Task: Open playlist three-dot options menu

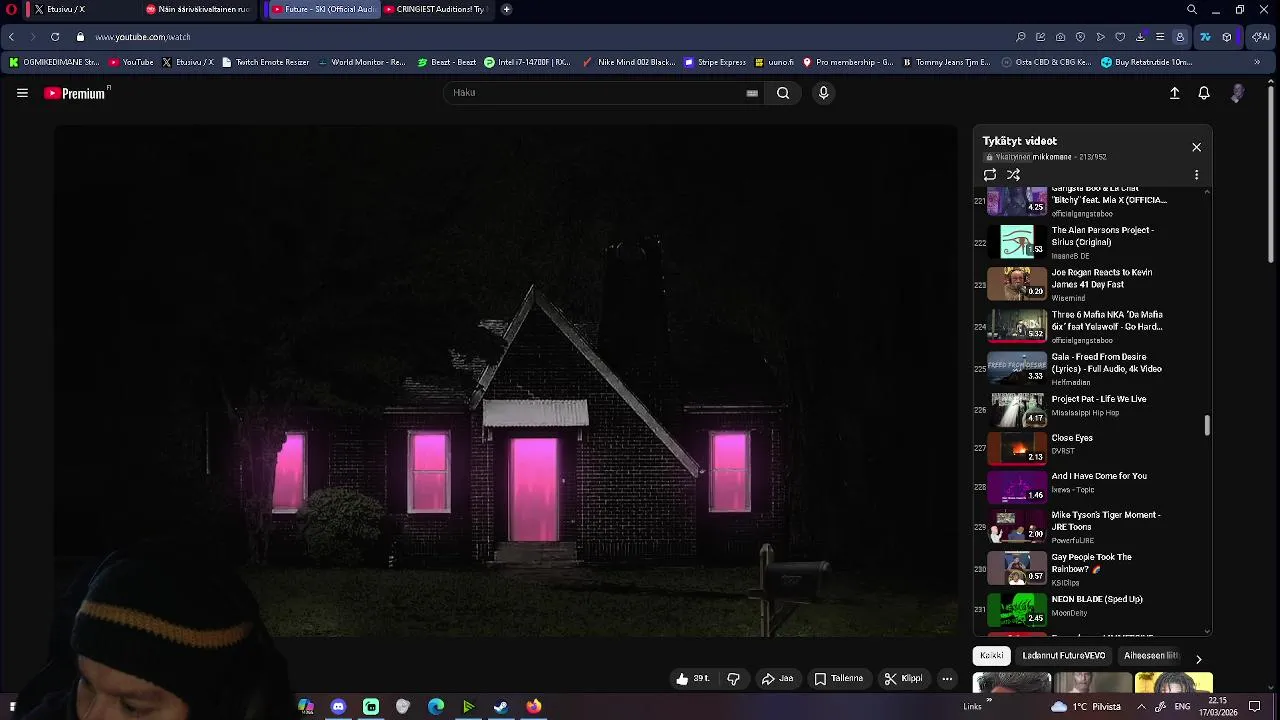Action: (x=1196, y=175)
